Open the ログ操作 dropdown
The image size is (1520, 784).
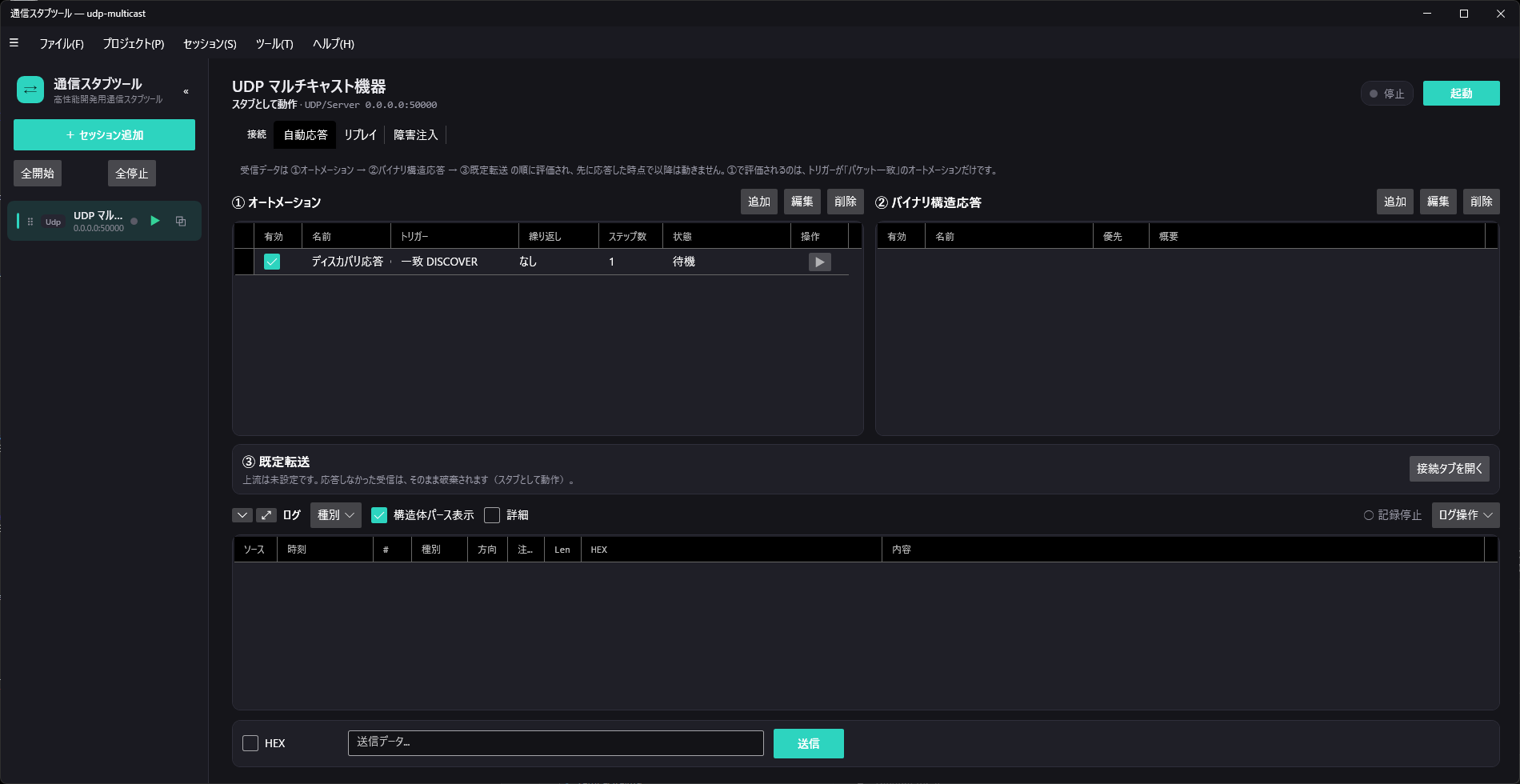click(x=1466, y=515)
